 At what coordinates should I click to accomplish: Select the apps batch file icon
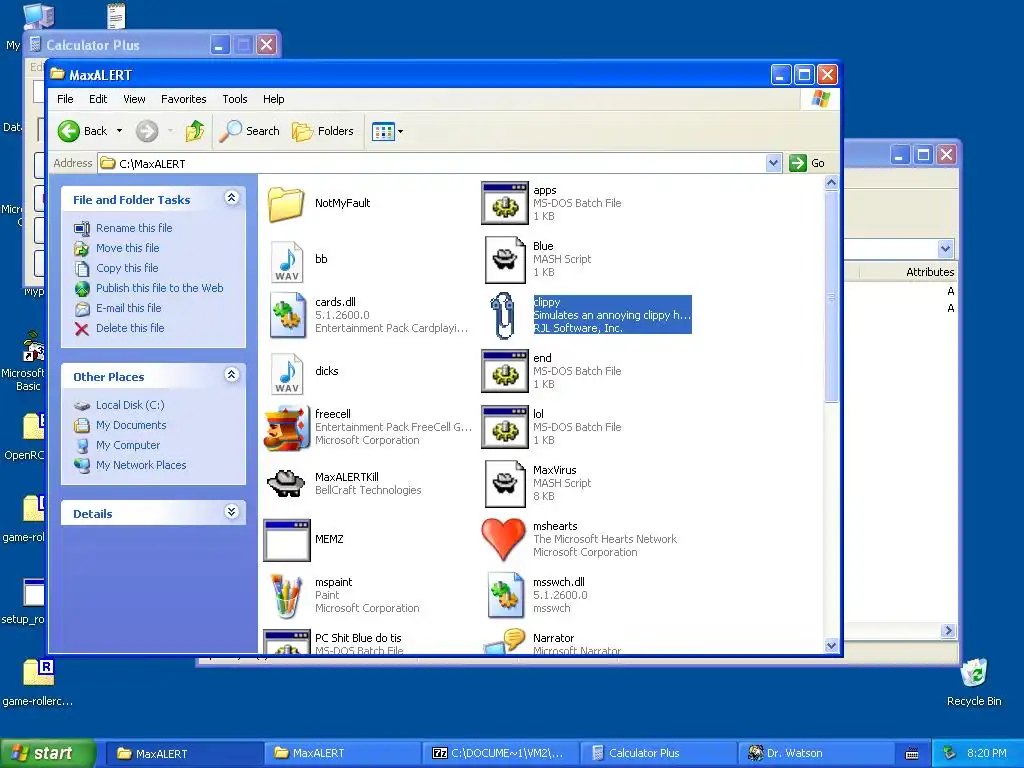tap(505, 203)
